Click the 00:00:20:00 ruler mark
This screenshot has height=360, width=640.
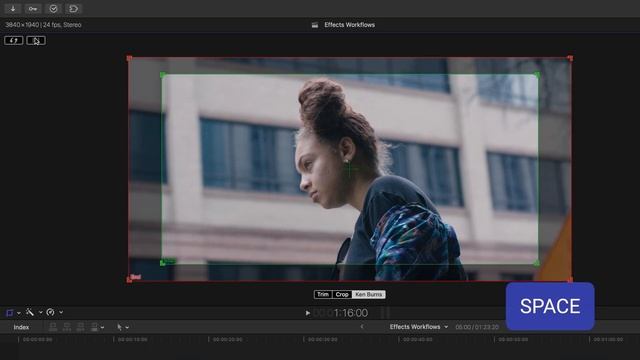click(227, 339)
